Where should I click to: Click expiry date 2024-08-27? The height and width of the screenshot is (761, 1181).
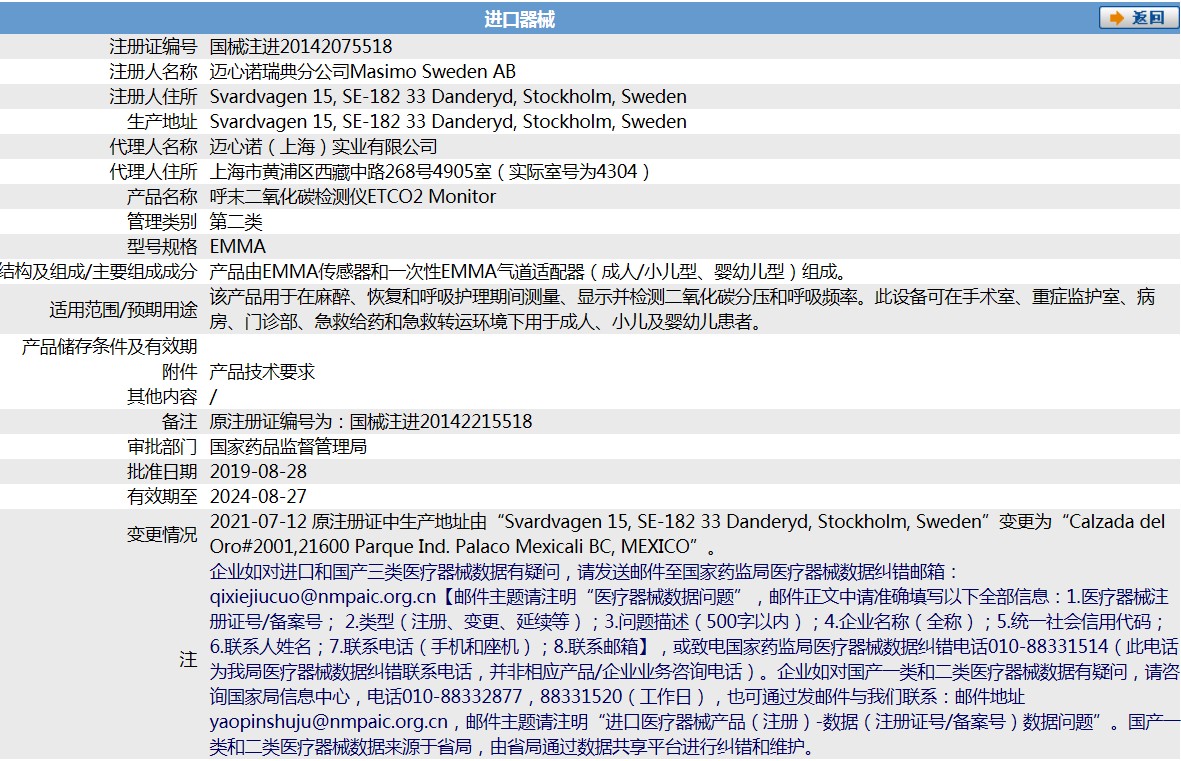[x=258, y=497]
